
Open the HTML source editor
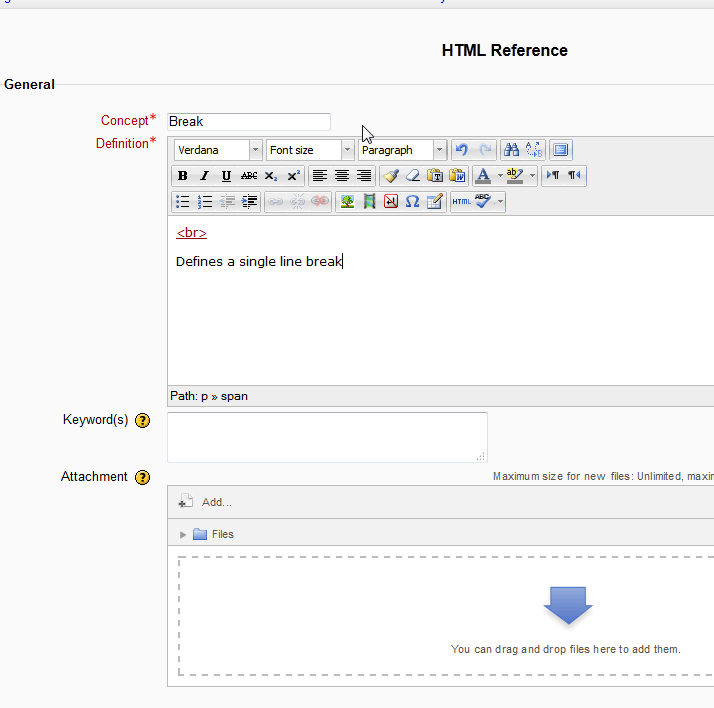tap(461, 202)
